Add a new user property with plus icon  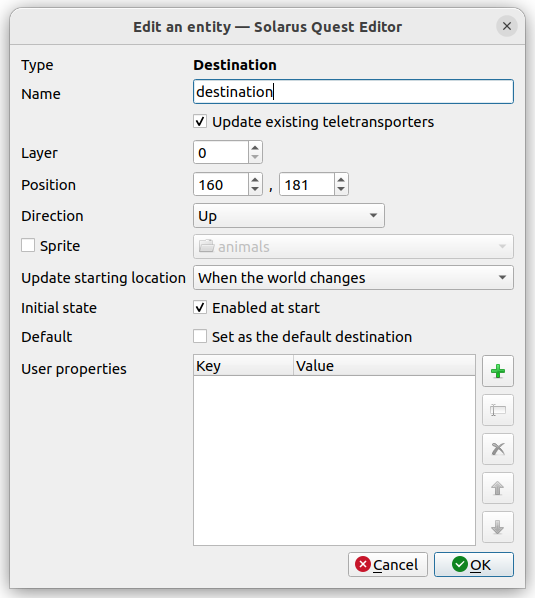(498, 371)
